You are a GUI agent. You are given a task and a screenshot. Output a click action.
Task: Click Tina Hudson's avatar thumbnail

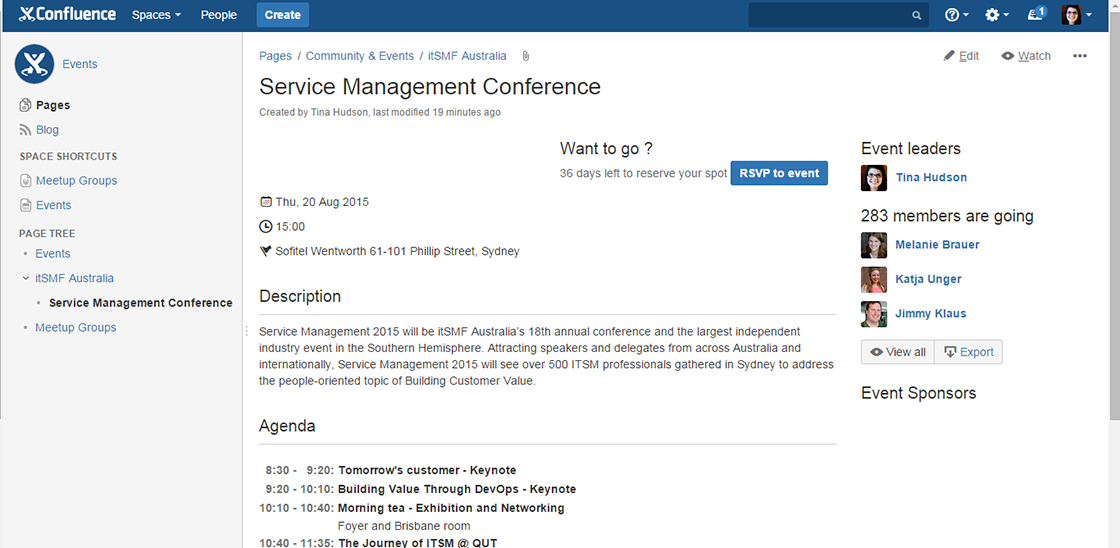tap(874, 178)
